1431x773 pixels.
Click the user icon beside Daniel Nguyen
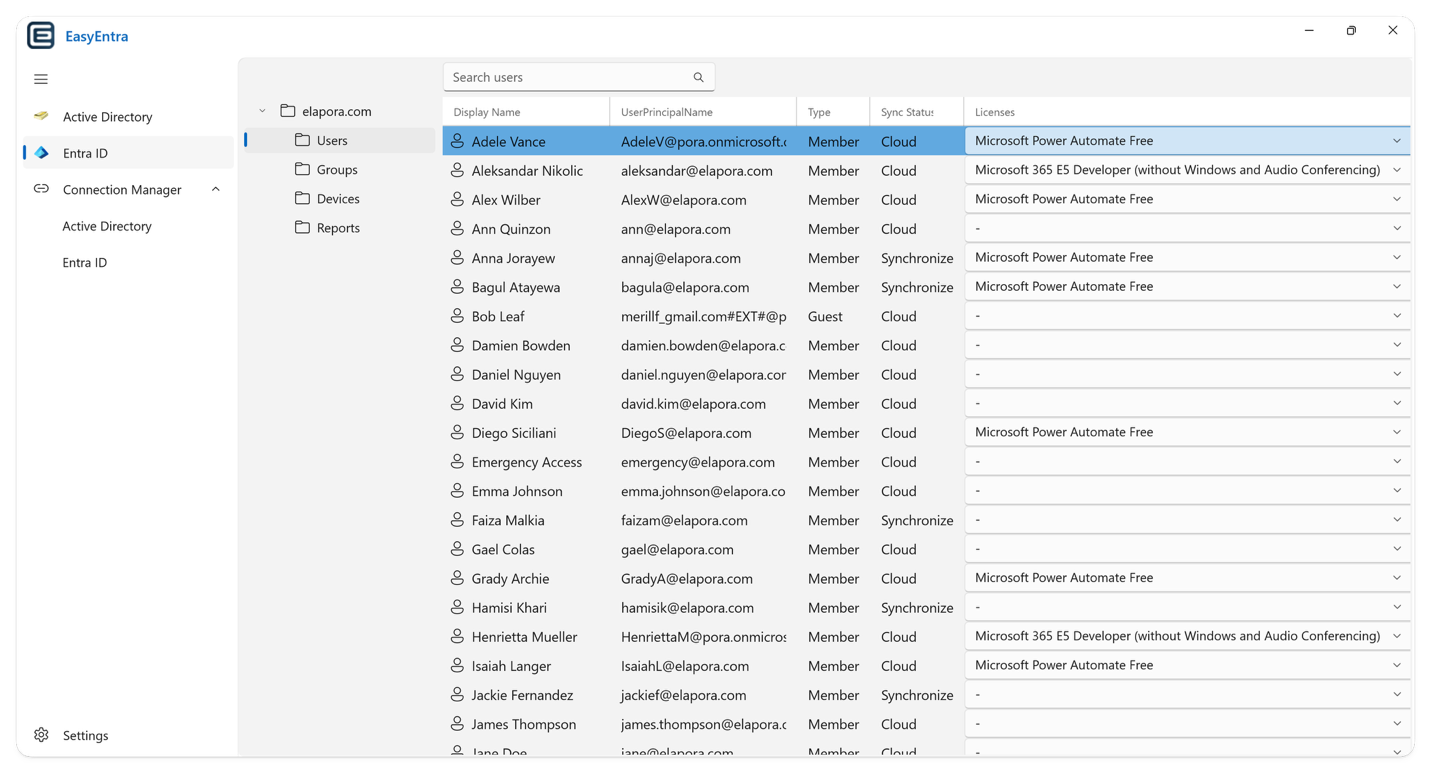(457, 374)
